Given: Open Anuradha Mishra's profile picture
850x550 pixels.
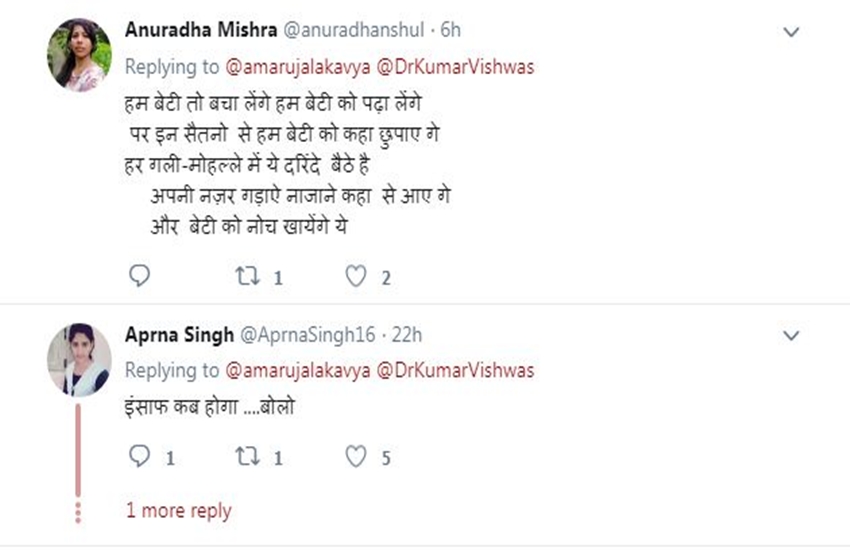Looking at the screenshot, I should [x=79, y=55].
